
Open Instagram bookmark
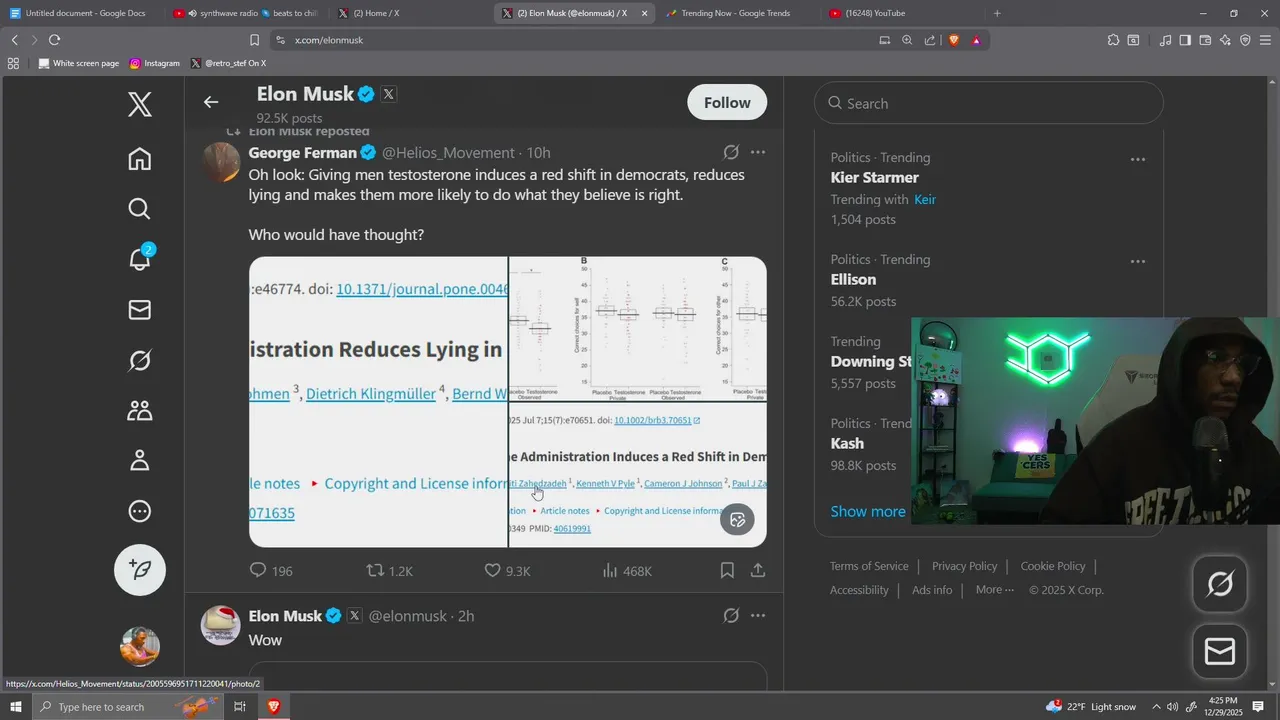point(155,63)
